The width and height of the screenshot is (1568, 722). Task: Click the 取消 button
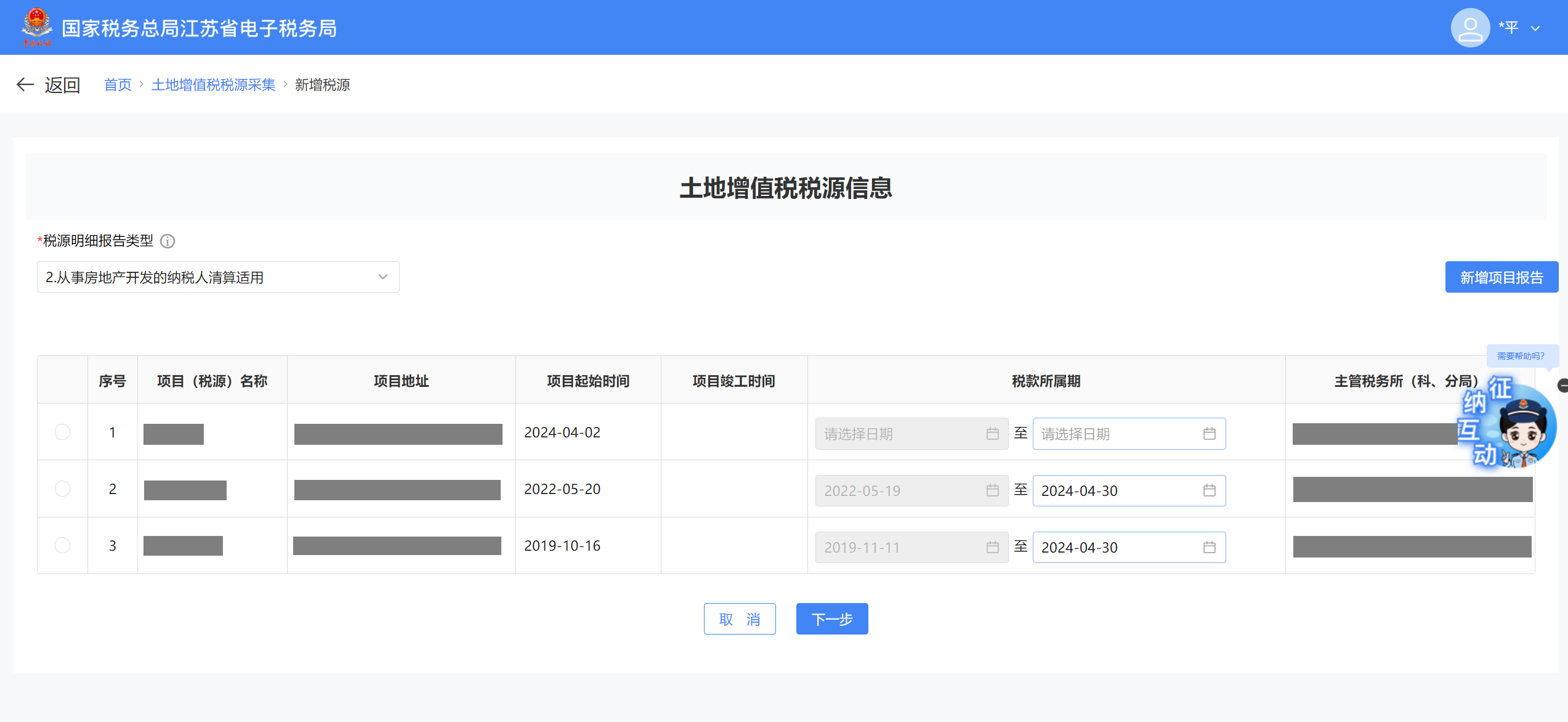(739, 619)
